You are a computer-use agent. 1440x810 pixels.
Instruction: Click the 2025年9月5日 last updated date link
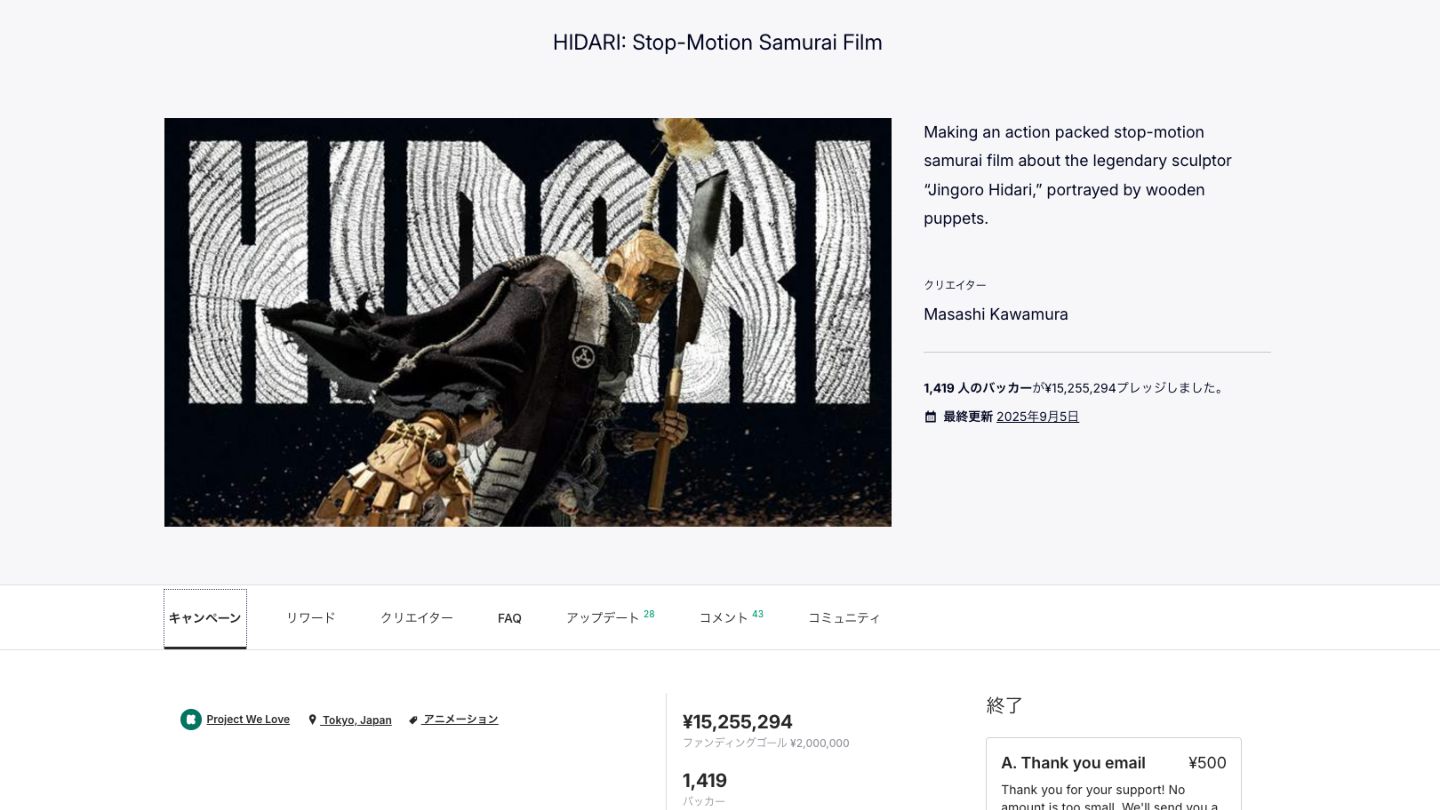coord(1038,417)
